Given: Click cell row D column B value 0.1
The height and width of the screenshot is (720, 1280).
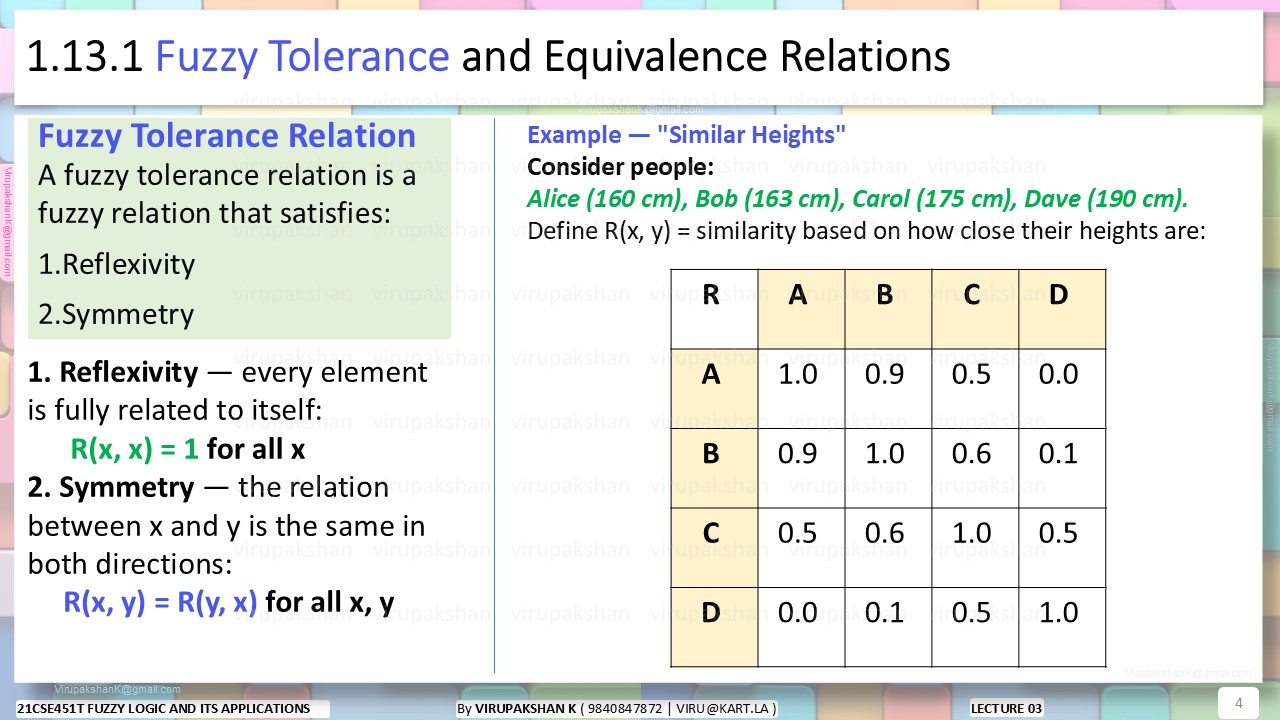Looking at the screenshot, I should [888, 627].
